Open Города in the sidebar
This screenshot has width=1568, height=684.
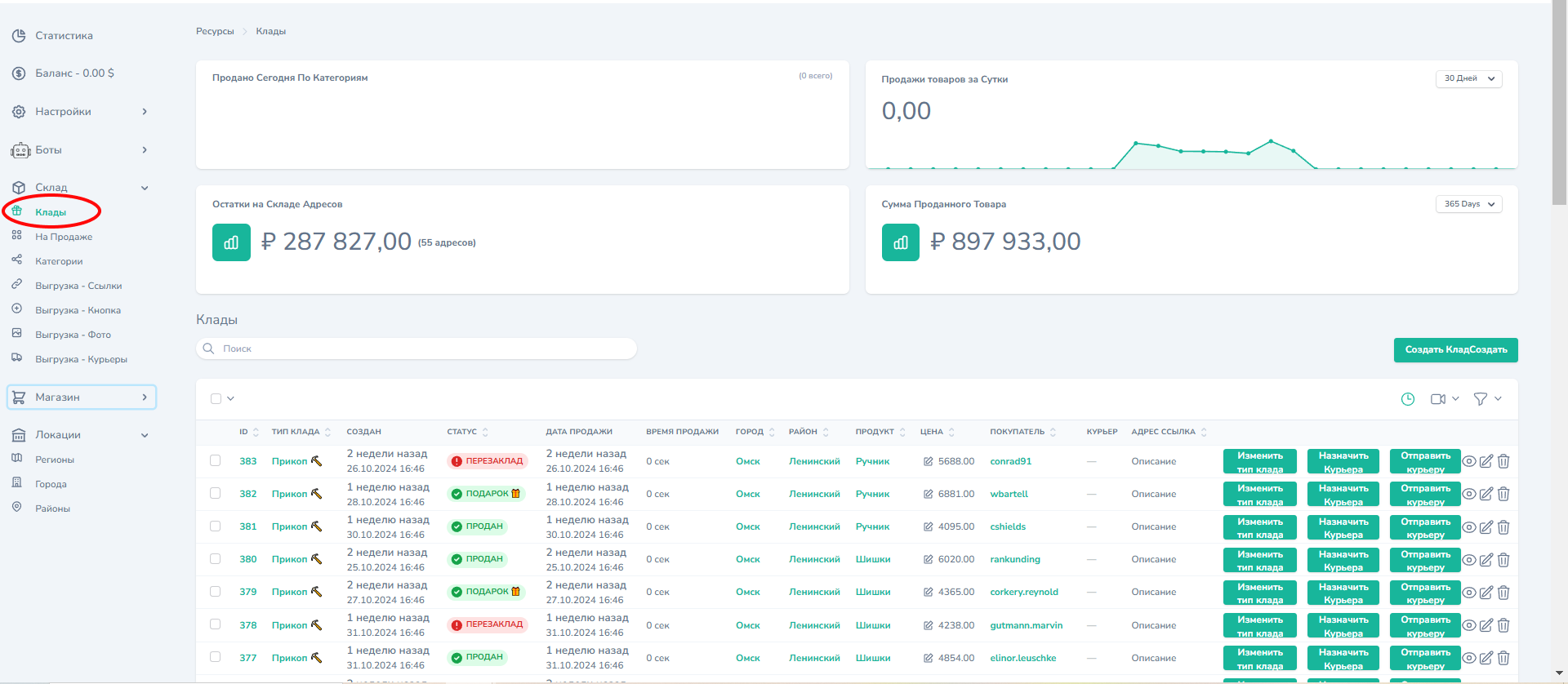pos(51,484)
